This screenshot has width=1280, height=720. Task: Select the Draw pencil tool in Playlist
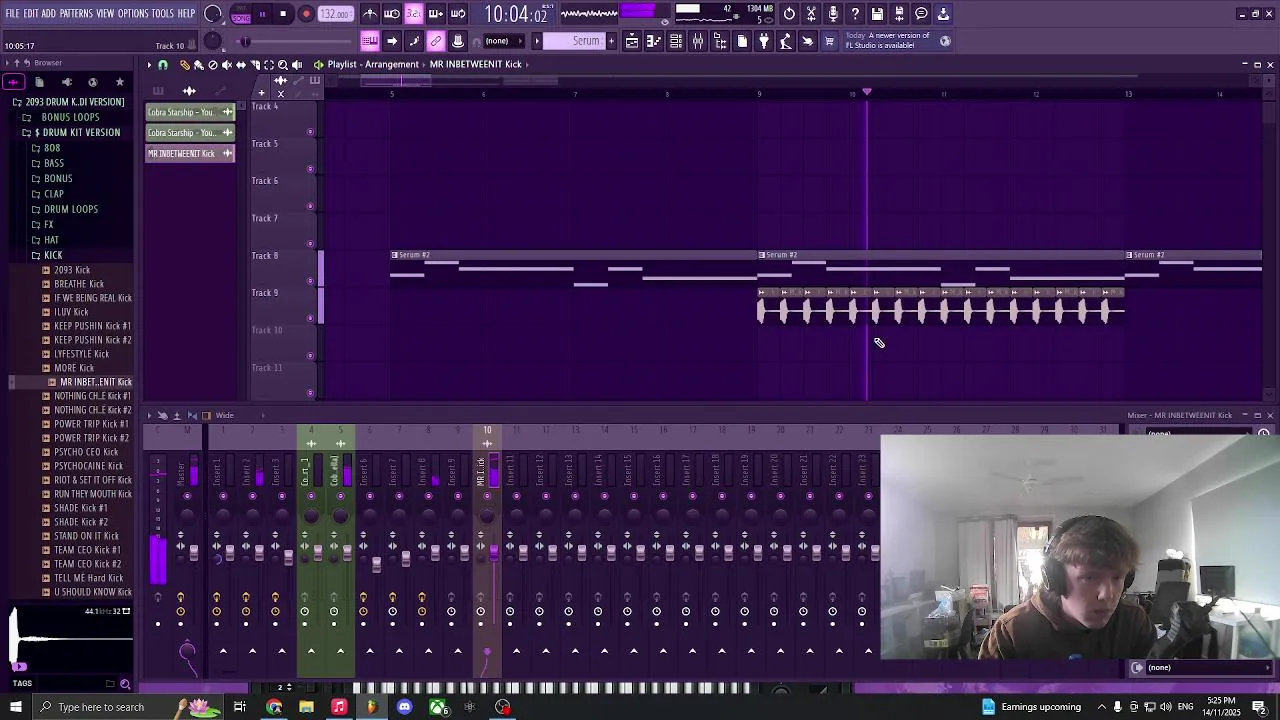pos(184,65)
